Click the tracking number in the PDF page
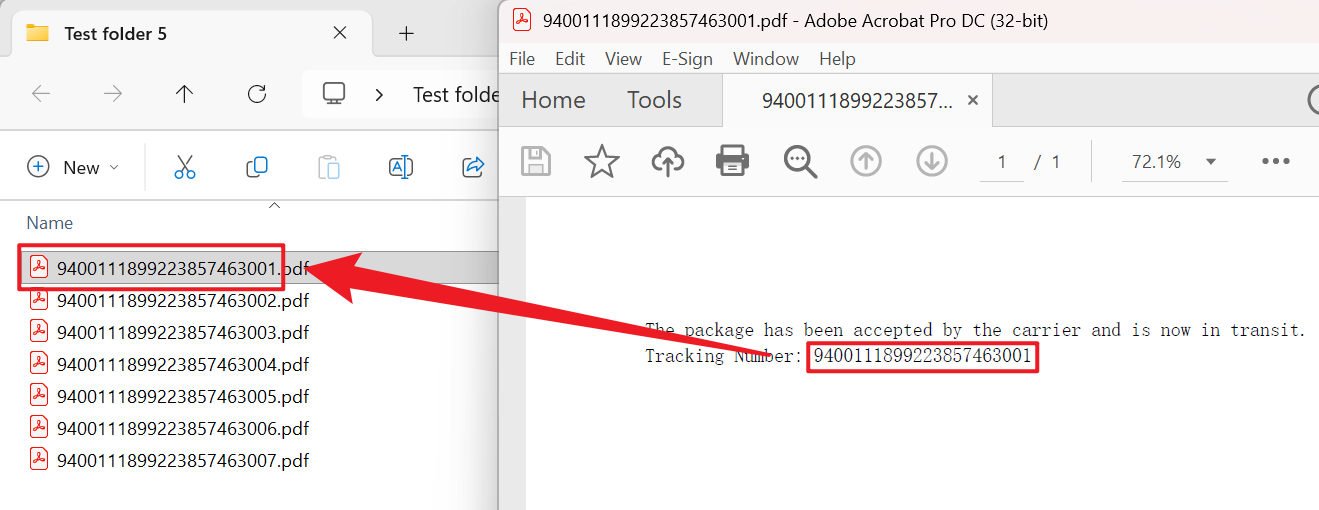Viewport: 1319px width, 510px height. (x=922, y=356)
